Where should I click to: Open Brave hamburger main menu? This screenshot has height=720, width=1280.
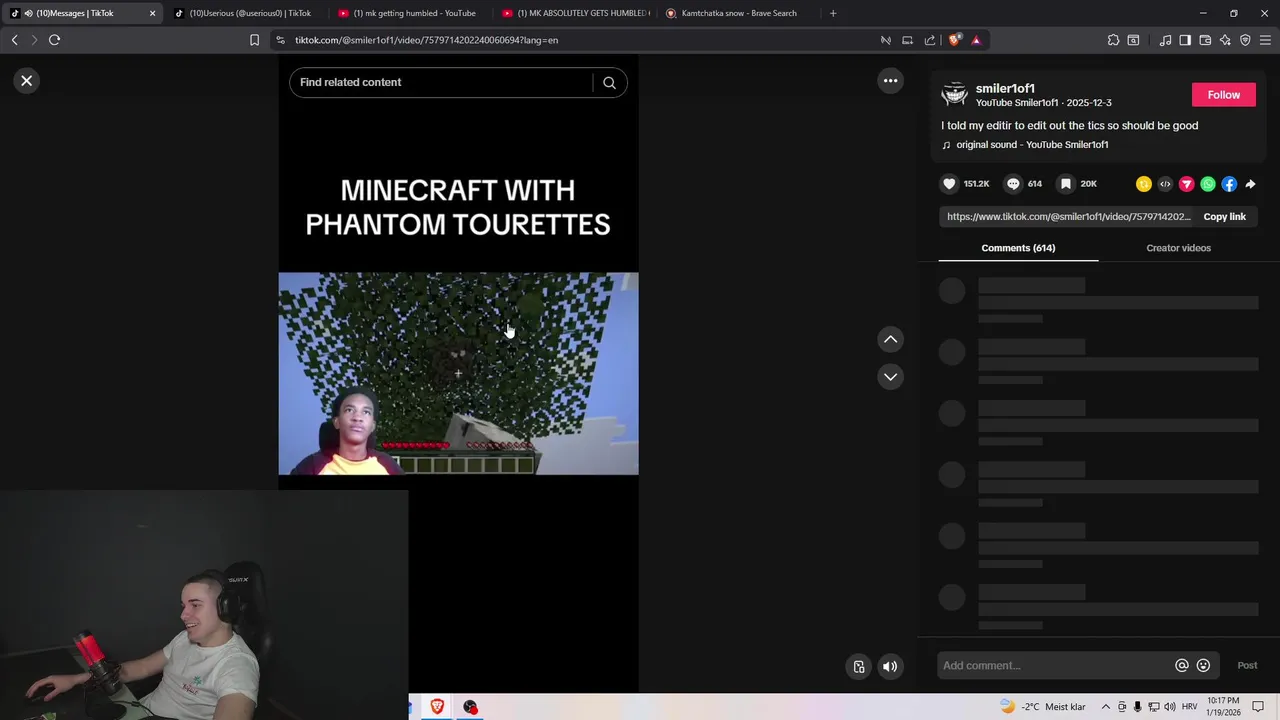pyautogui.click(x=1265, y=40)
